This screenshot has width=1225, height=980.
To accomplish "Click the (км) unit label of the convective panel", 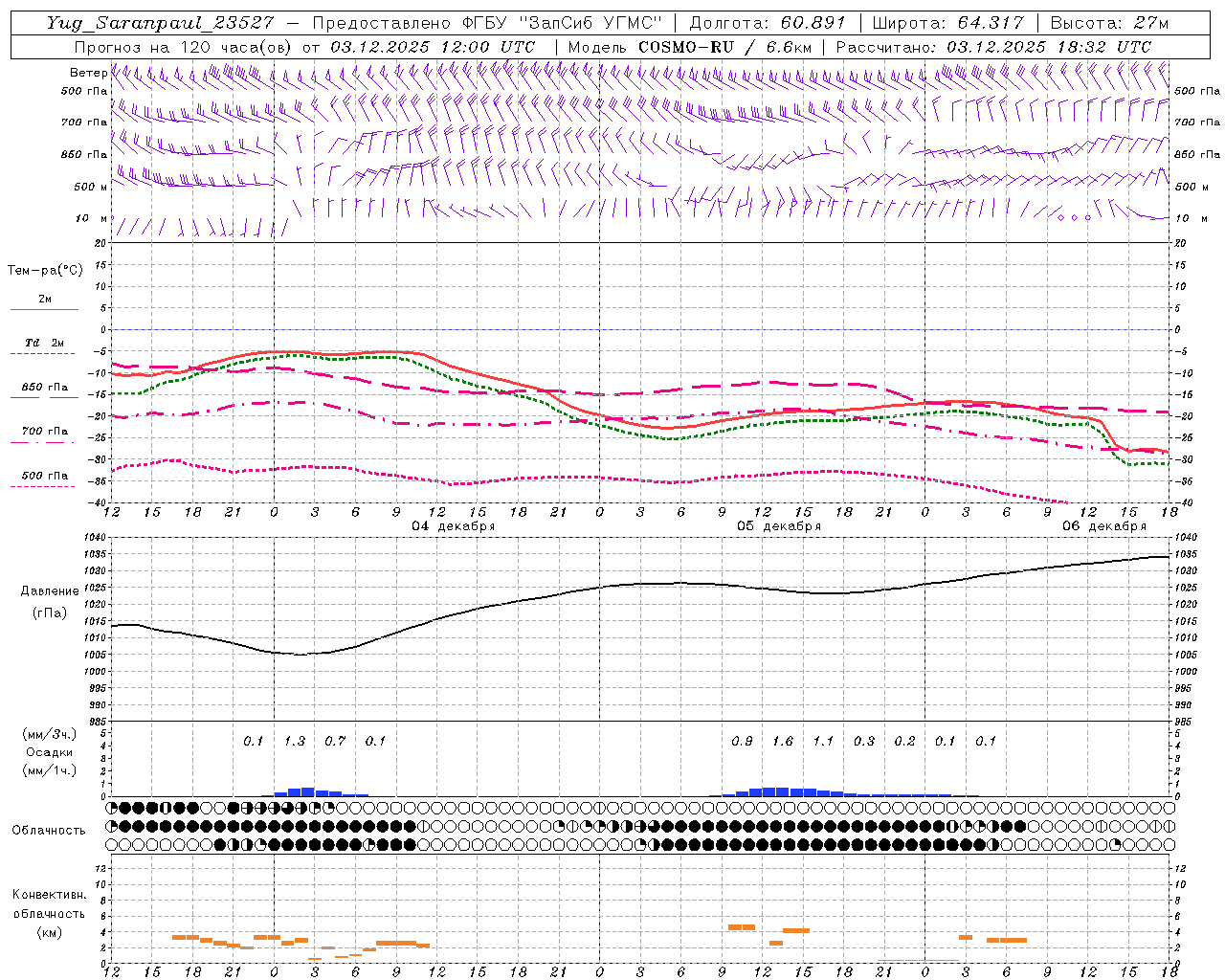I will point(49,931).
